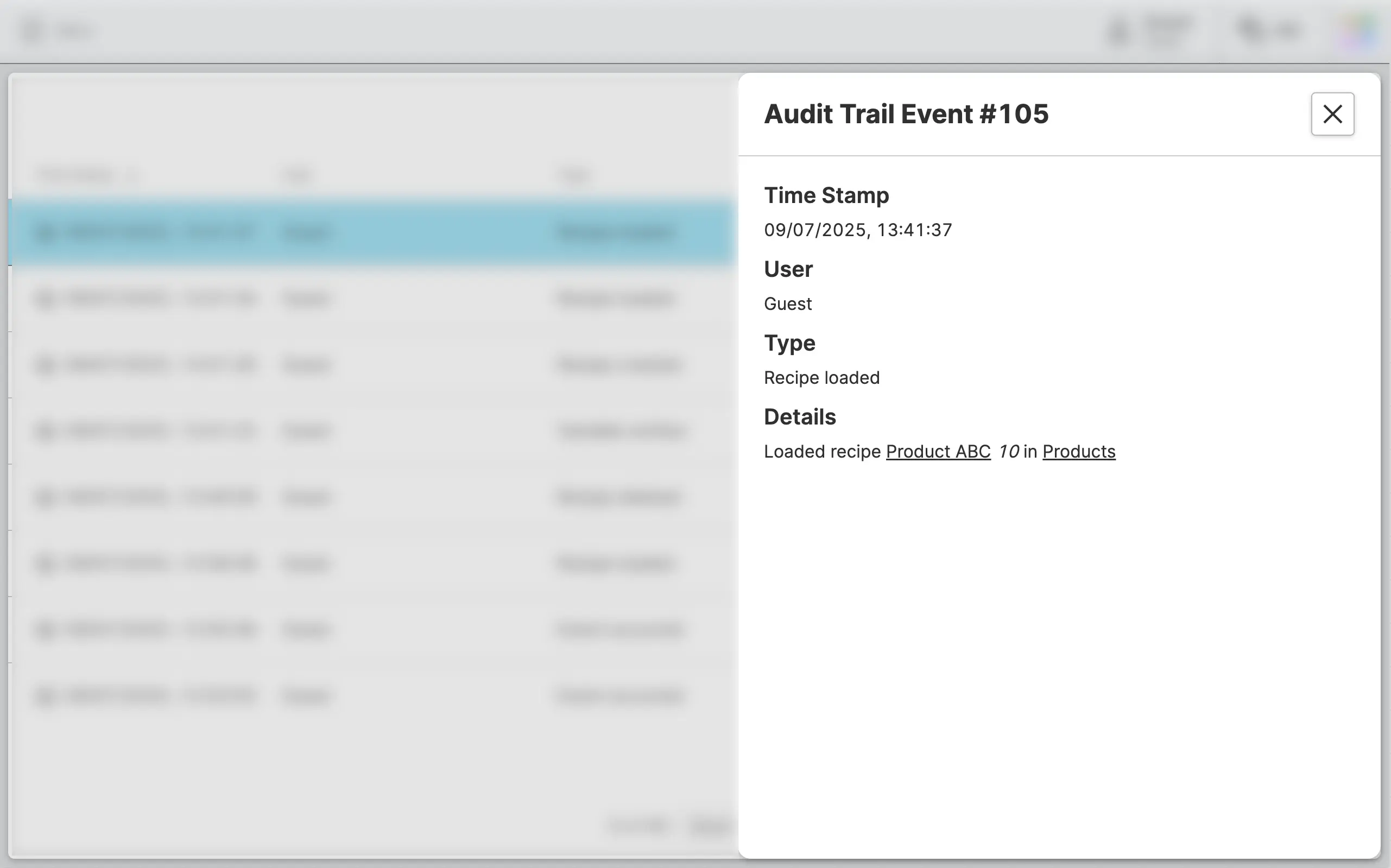1391x868 pixels.
Task: Click the blurred pagination text below table
Action: point(637,826)
